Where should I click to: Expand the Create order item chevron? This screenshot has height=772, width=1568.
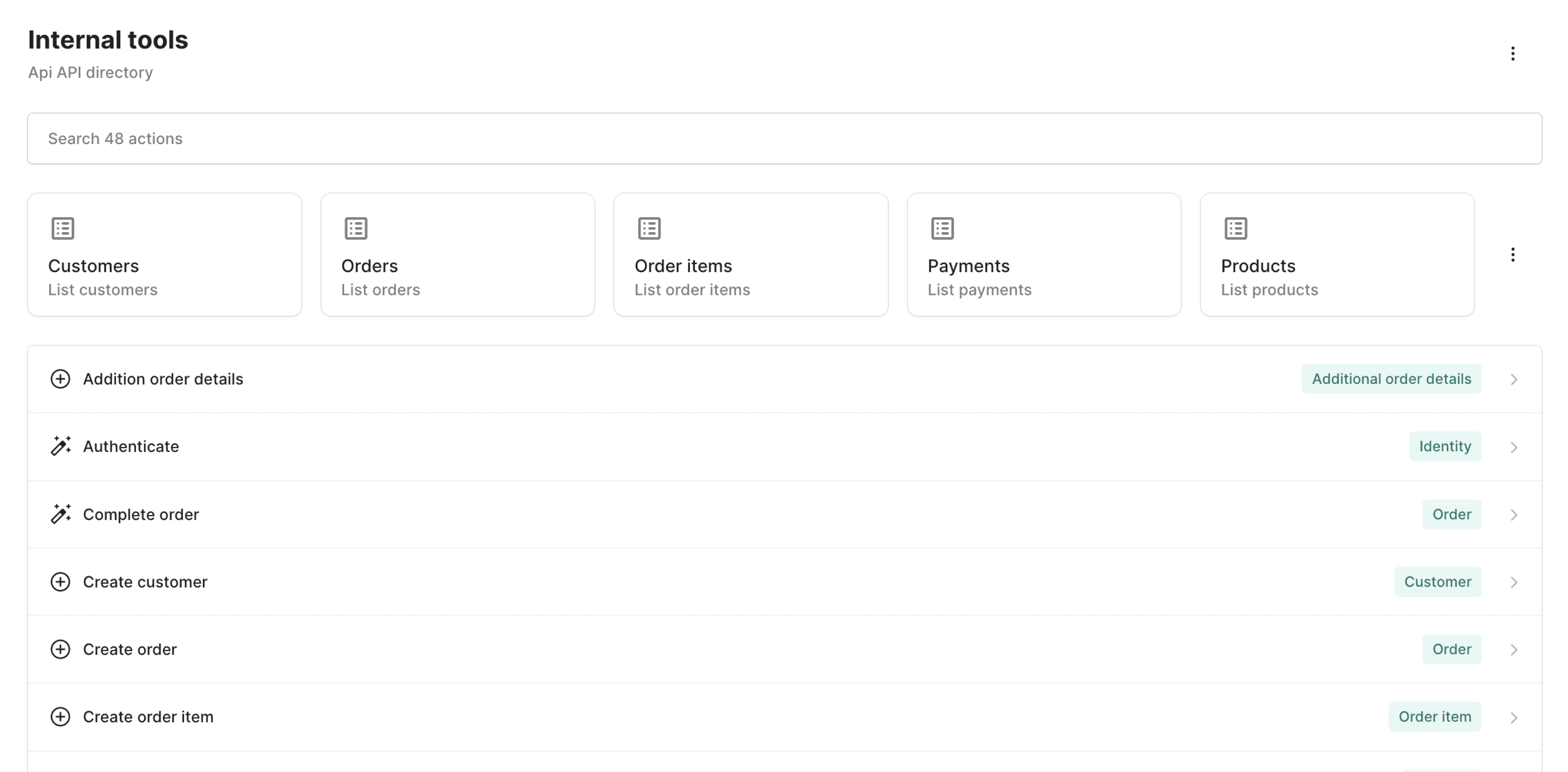point(1514,718)
